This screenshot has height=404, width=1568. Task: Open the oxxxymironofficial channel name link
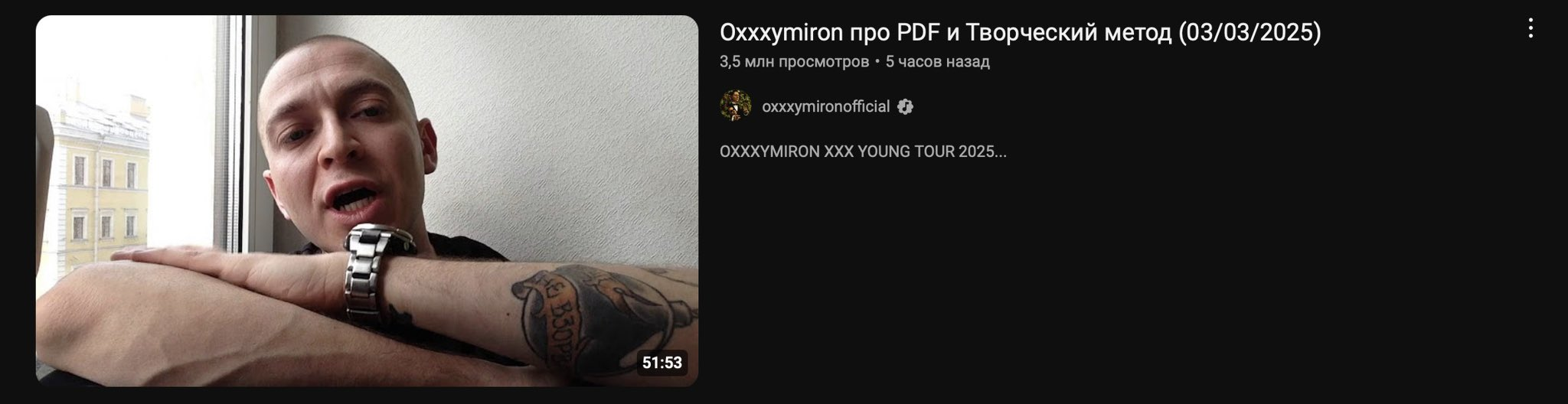coord(825,107)
